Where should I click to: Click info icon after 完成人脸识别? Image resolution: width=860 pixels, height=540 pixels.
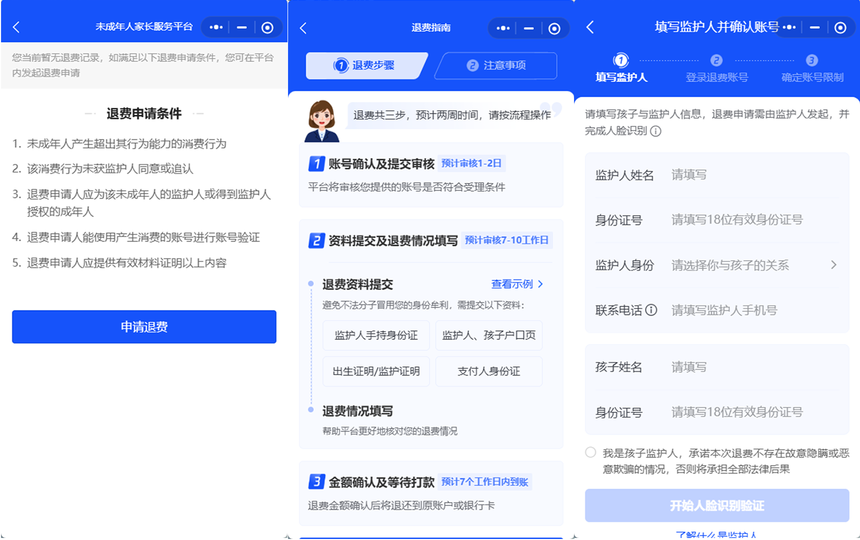(655, 131)
